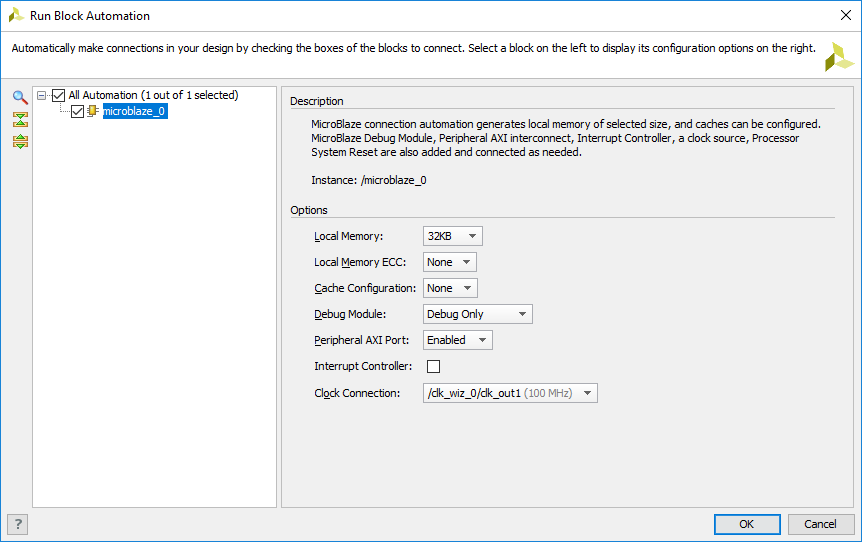862x542 pixels.
Task: Click the Interrupt Controller label
Action: coord(363,366)
